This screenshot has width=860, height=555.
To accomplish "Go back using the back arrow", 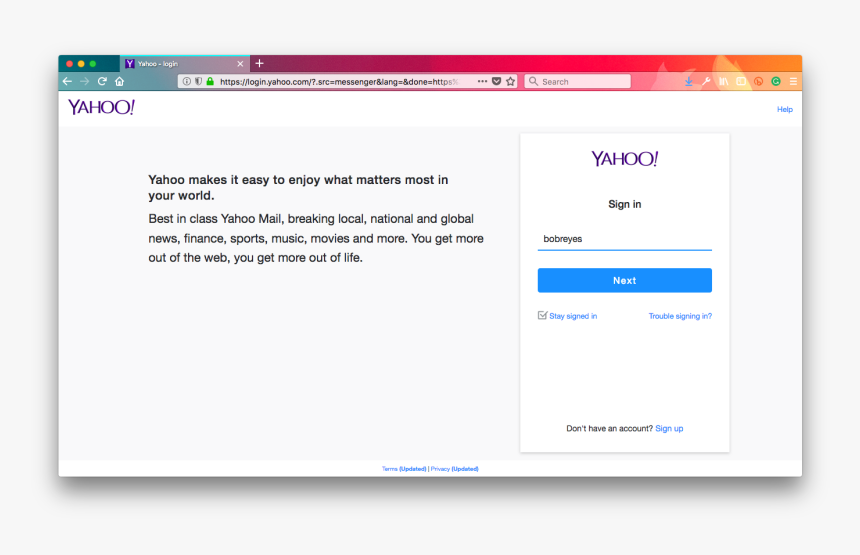I will pos(67,81).
